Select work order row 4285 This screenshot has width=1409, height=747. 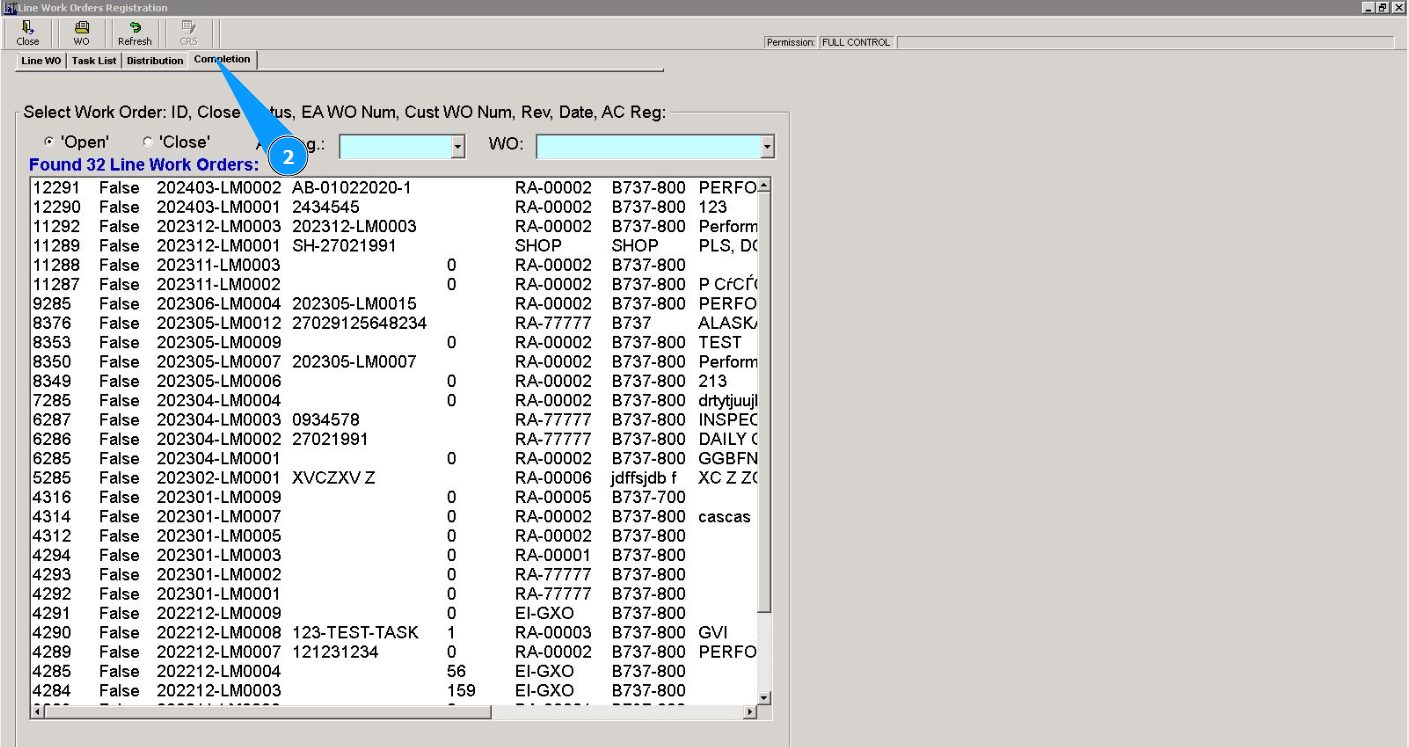coord(394,671)
